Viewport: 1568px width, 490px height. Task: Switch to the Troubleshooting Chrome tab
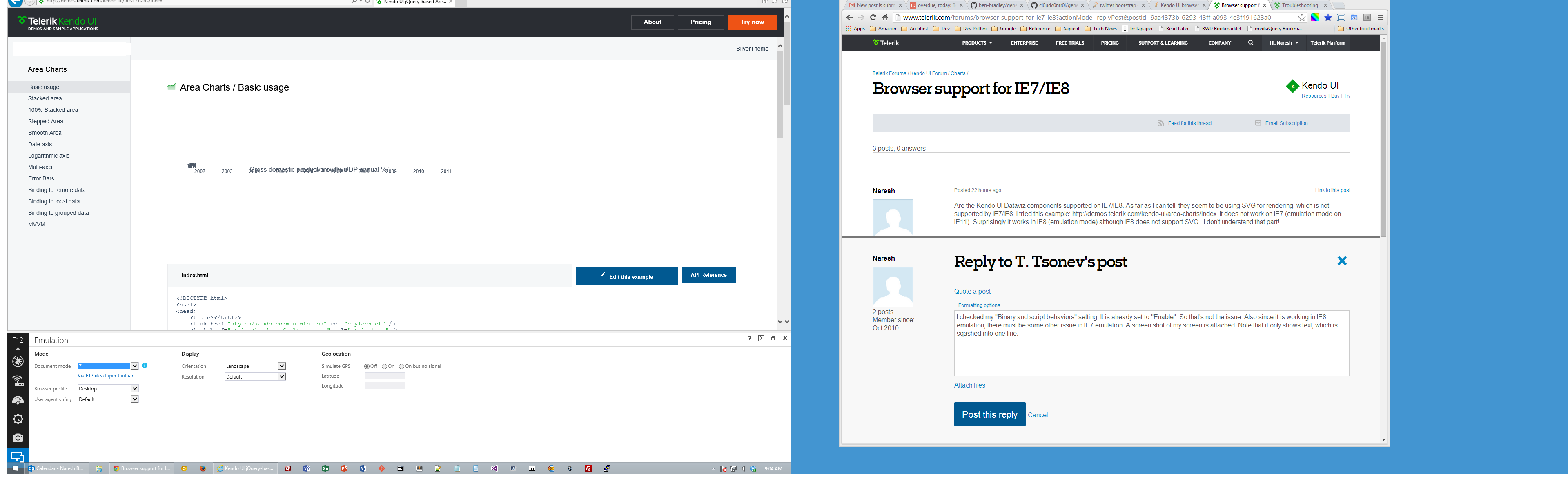[x=1300, y=5]
